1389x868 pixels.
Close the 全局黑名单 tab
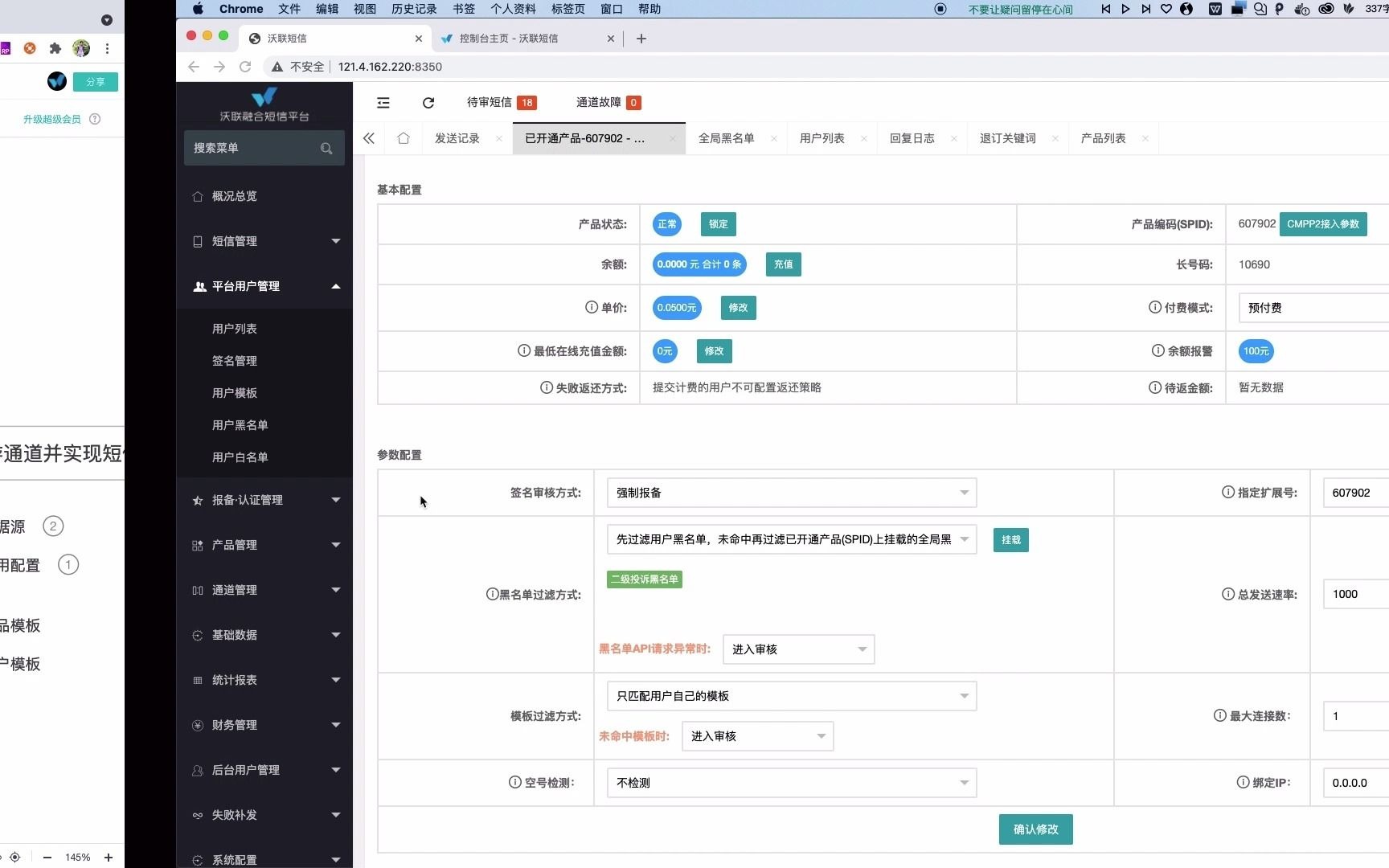point(774,139)
